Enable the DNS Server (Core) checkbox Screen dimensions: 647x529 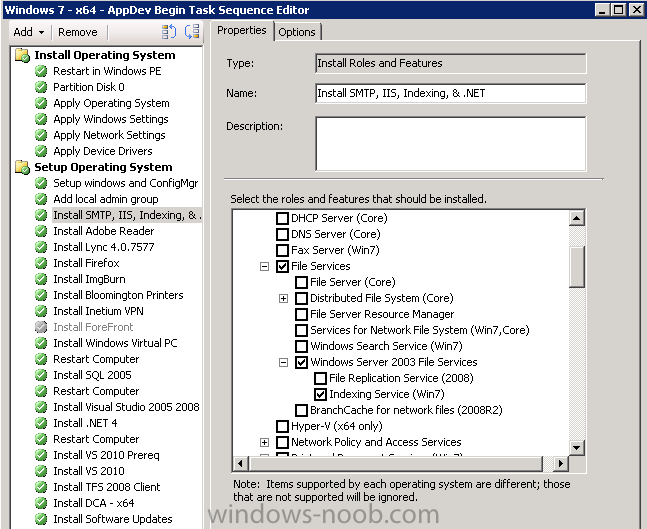click(x=282, y=234)
